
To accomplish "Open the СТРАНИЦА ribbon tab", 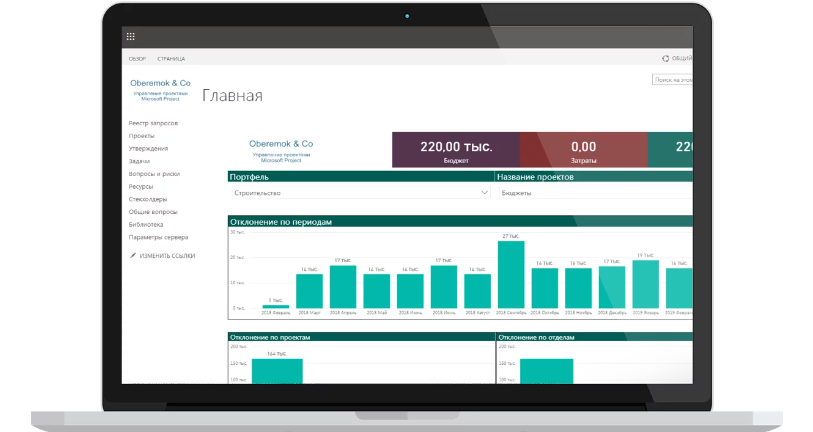I will [171, 59].
